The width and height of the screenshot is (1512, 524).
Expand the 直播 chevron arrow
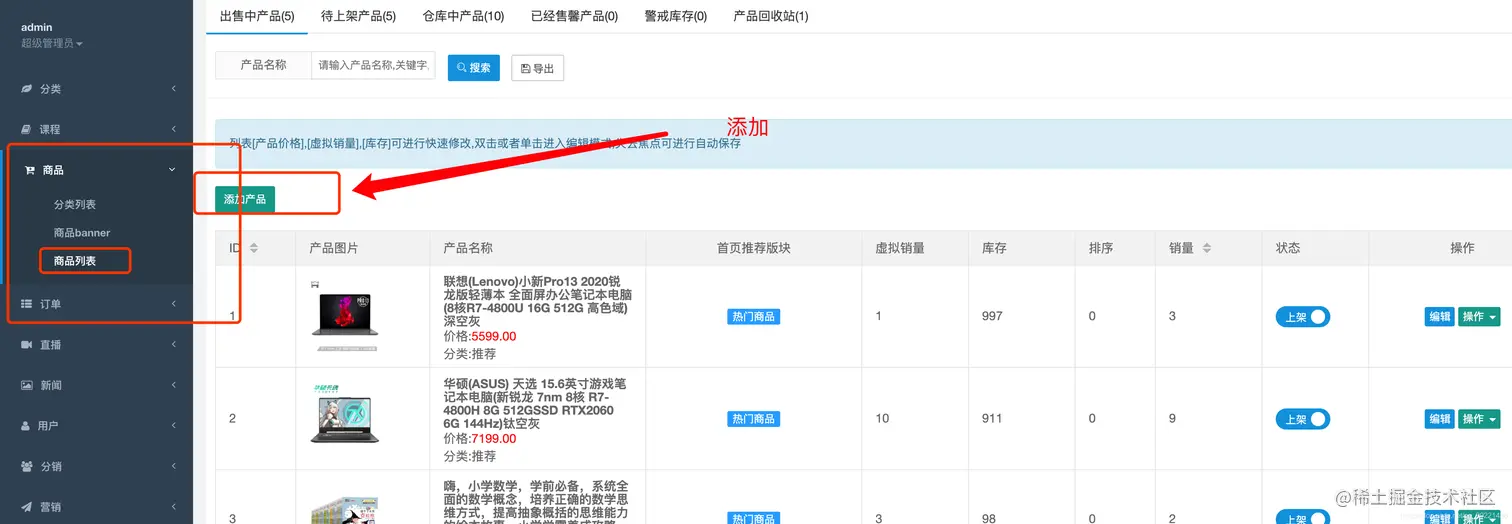pyautogui.click(x=173, y=344)
